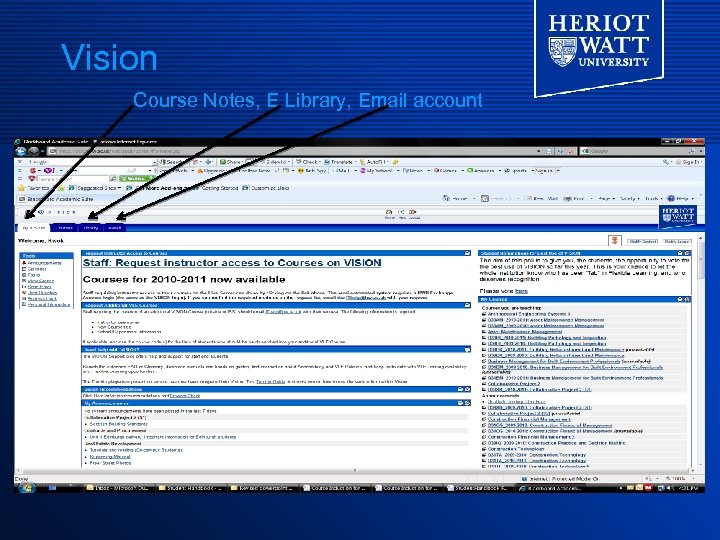Click the horizontal scrollbar at page bottom

(x=354, y=471)
